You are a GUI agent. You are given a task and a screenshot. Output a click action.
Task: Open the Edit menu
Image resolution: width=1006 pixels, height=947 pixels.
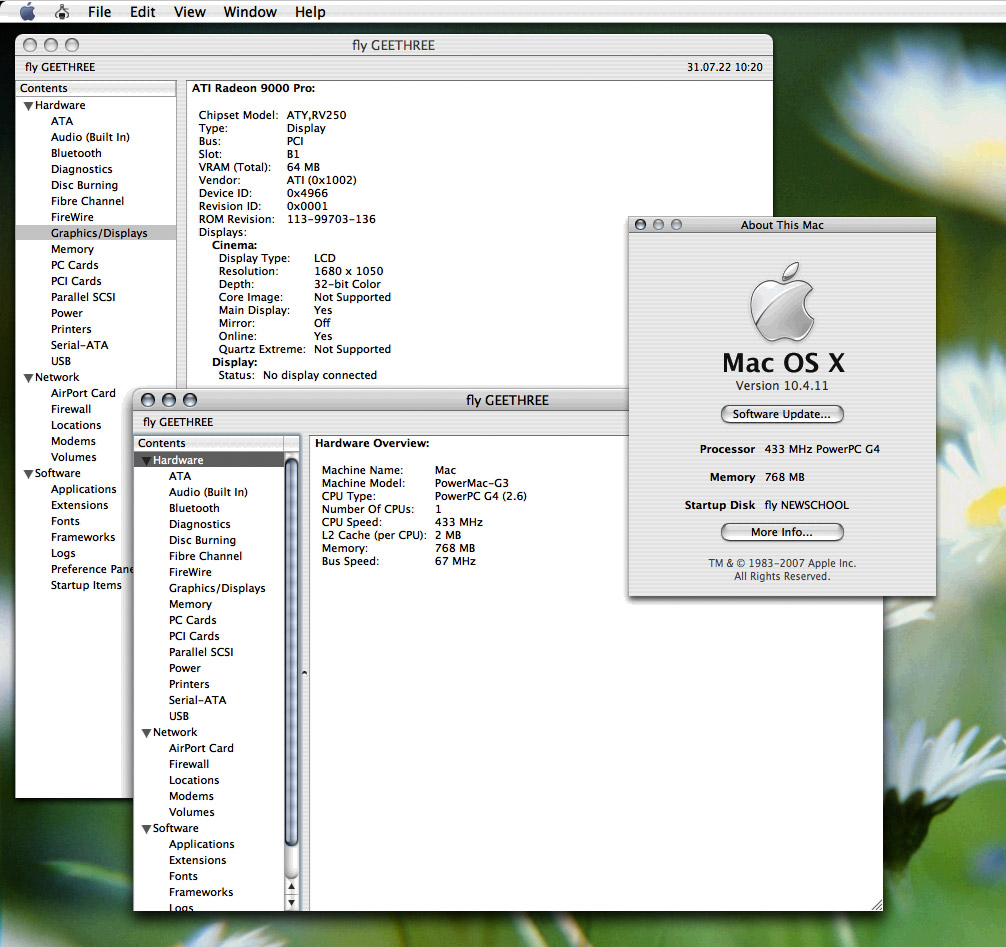(x=142, y=12)
